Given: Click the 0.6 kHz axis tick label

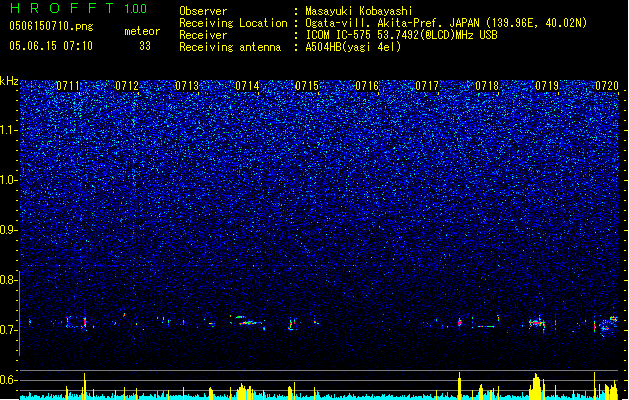Looking at the screenshot, I should click(8, 380).
